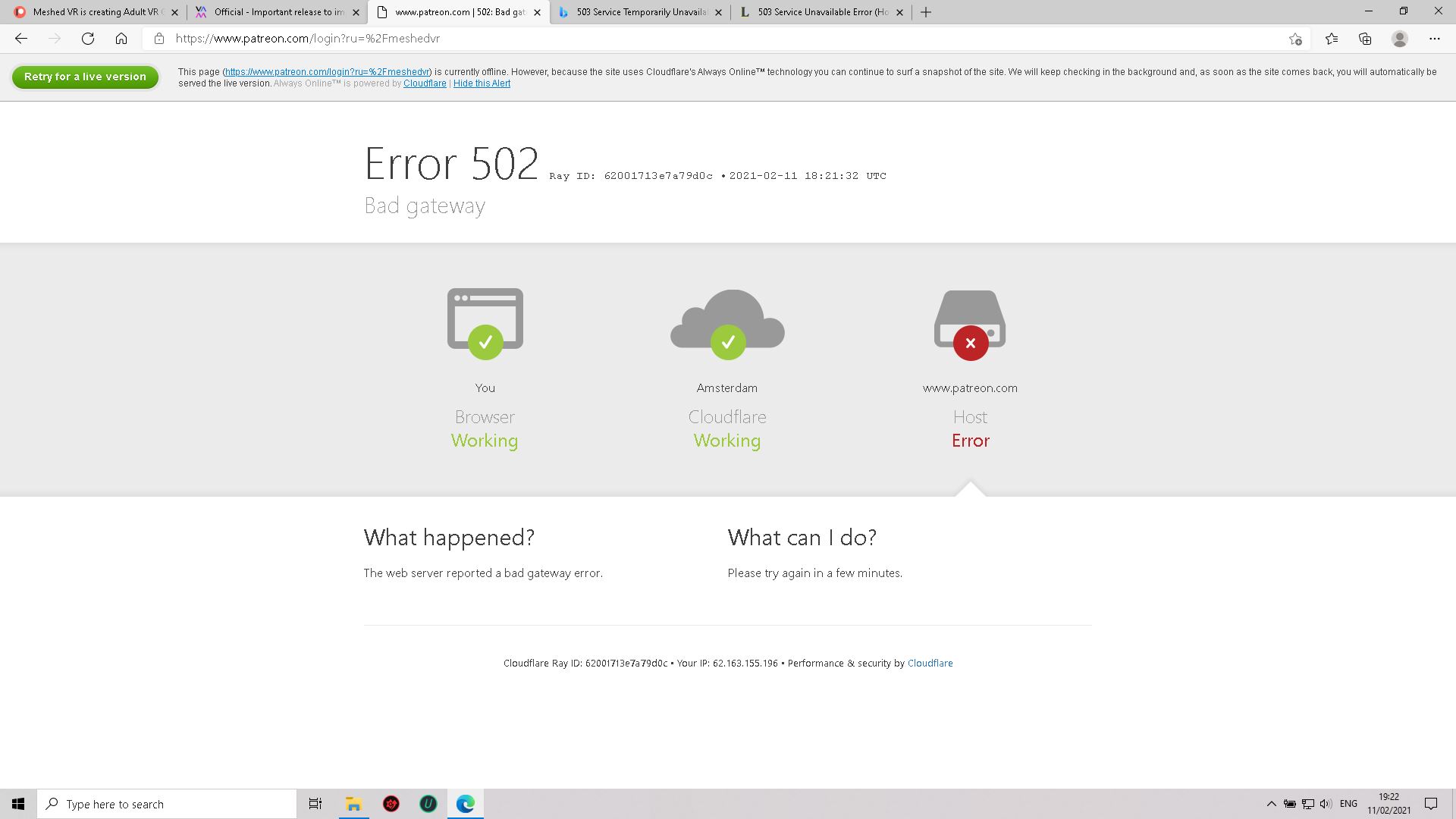
Task: Show hidden system tray icons chevron
Action: 1272,804
